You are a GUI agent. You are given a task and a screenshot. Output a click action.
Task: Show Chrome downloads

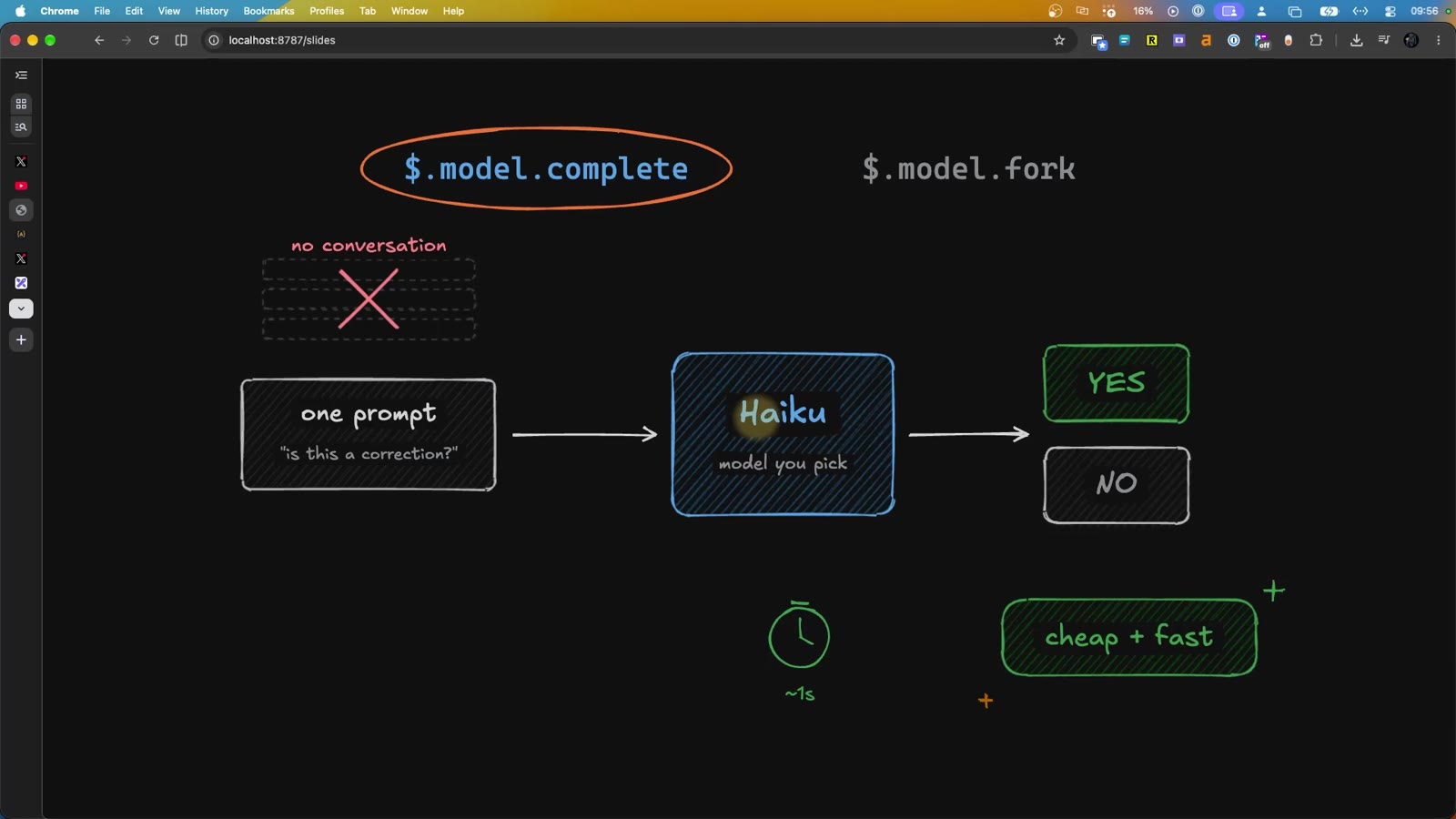[x=1356, y=40]
